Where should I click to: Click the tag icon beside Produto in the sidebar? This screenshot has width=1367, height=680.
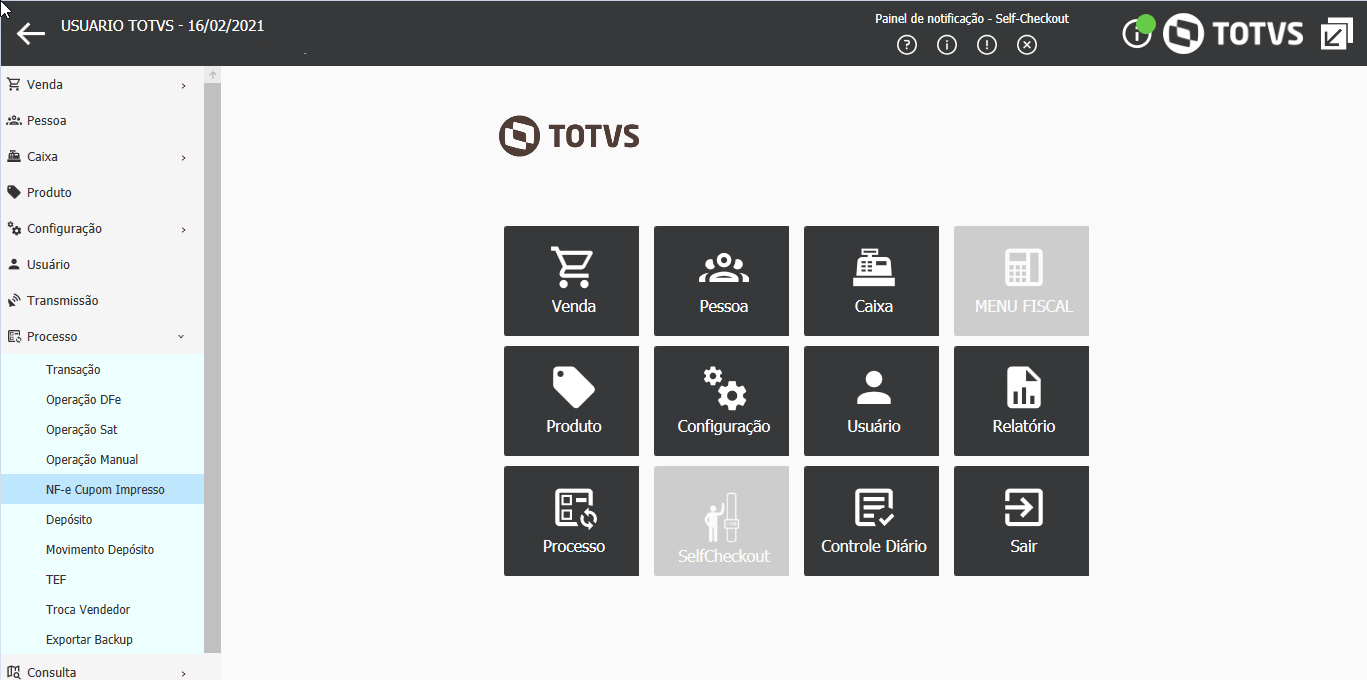click(14, 192)
